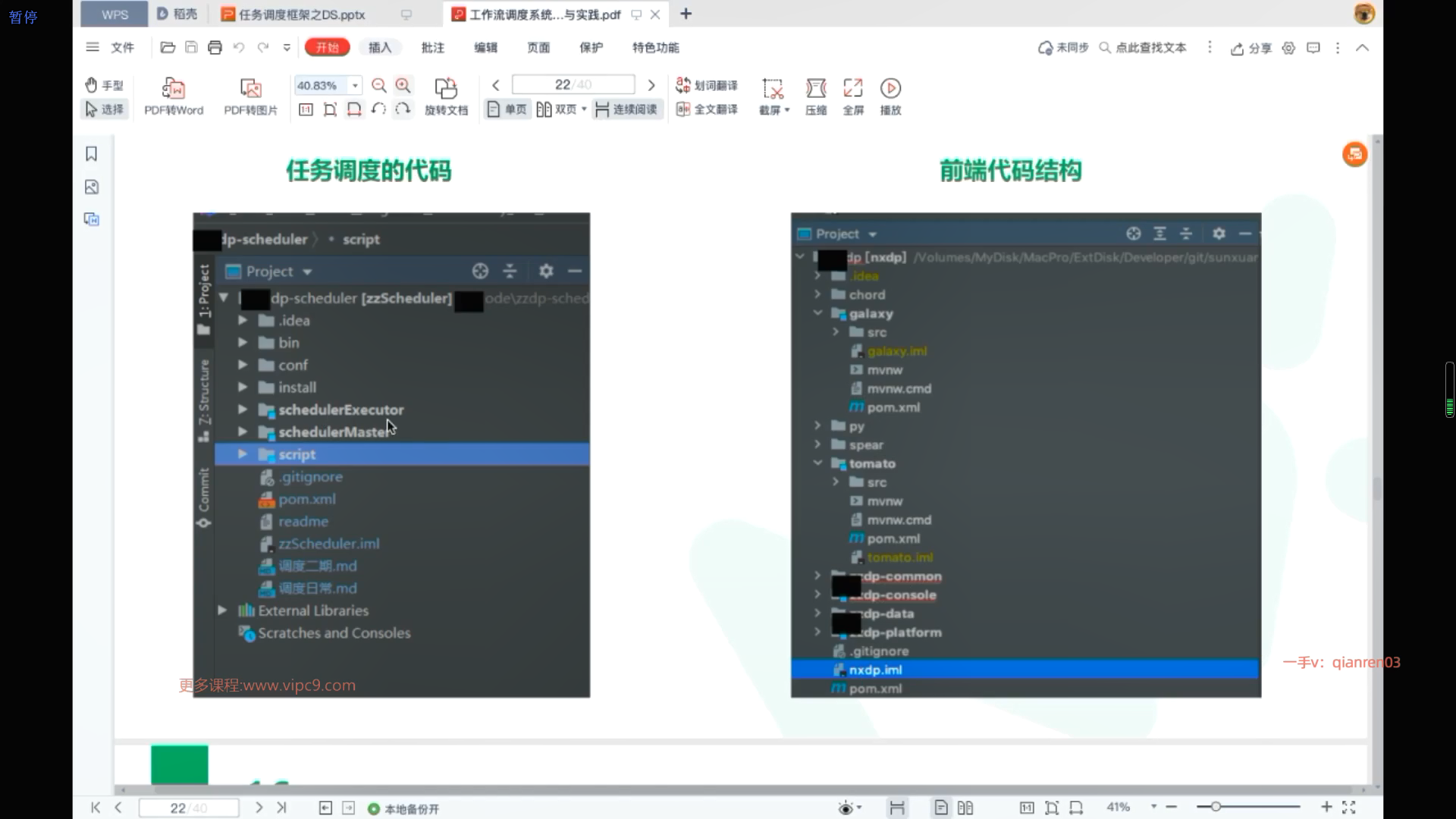Click the 压缩 compress icon
Image resolution: width=1456 pixels, height=819 pixels.
[x=816, y=89]
